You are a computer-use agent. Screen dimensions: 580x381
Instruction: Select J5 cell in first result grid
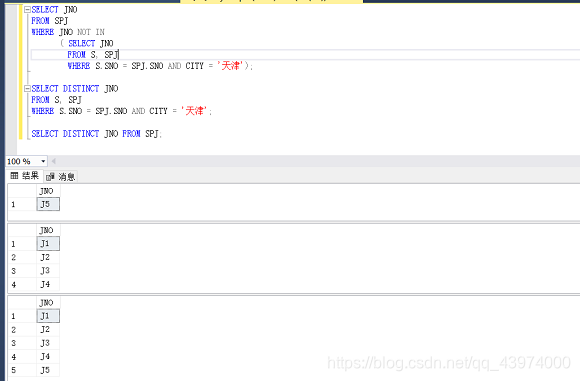pyautogui.click(x=48, y=204)
